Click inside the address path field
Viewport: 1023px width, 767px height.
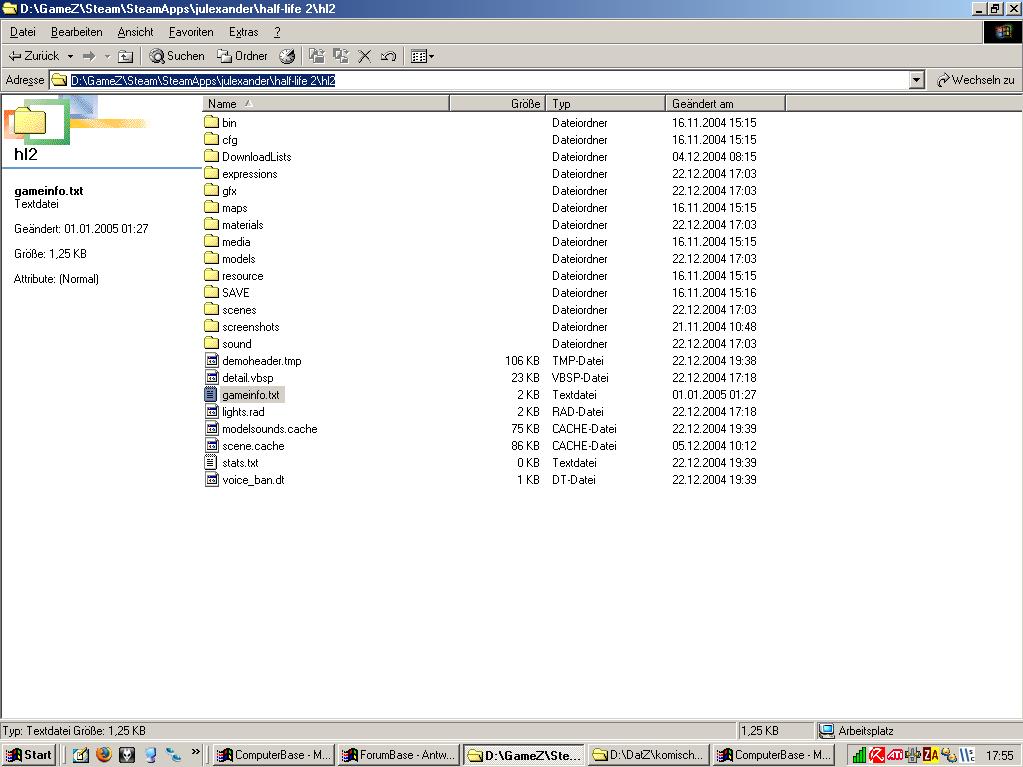click(x=480, y=80)
